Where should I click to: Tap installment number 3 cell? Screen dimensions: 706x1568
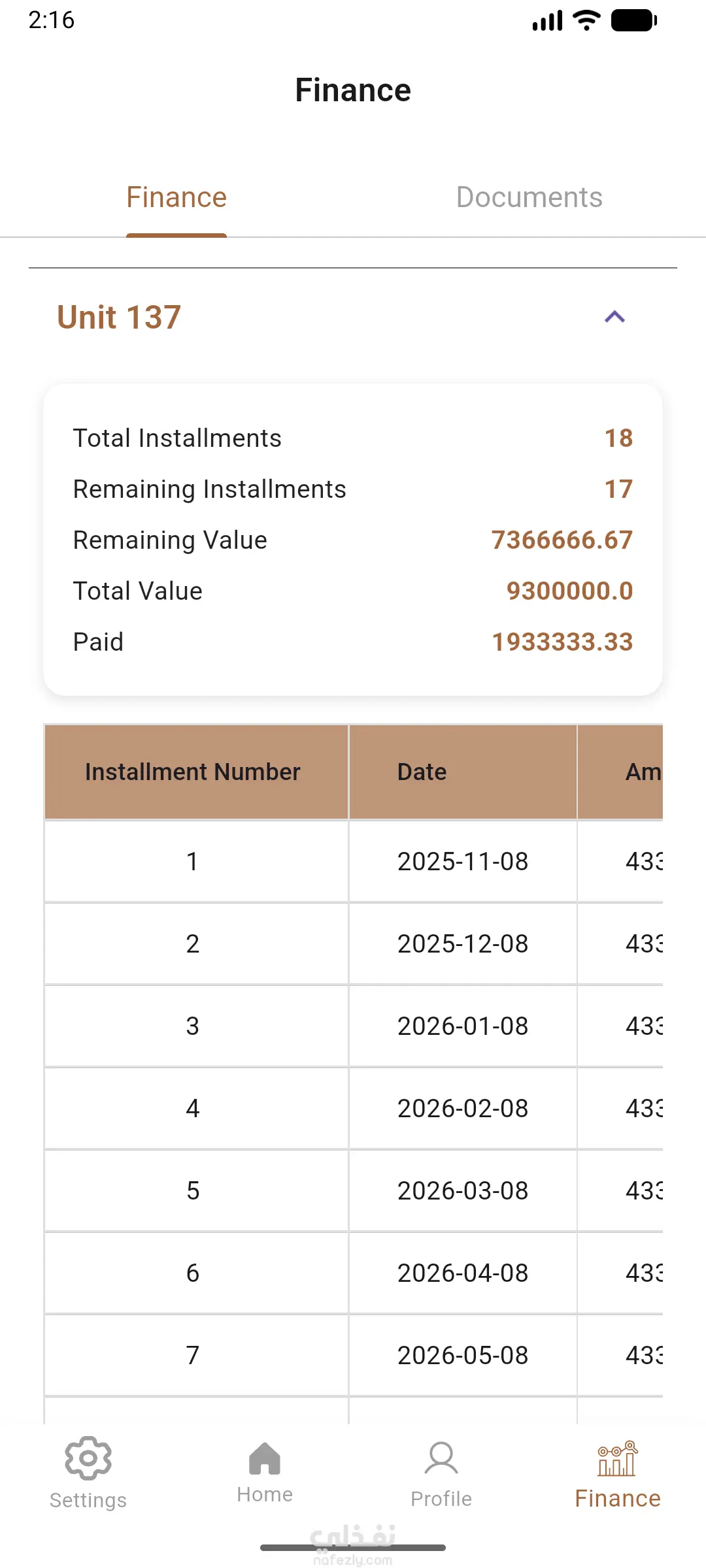click(196, 1026)
